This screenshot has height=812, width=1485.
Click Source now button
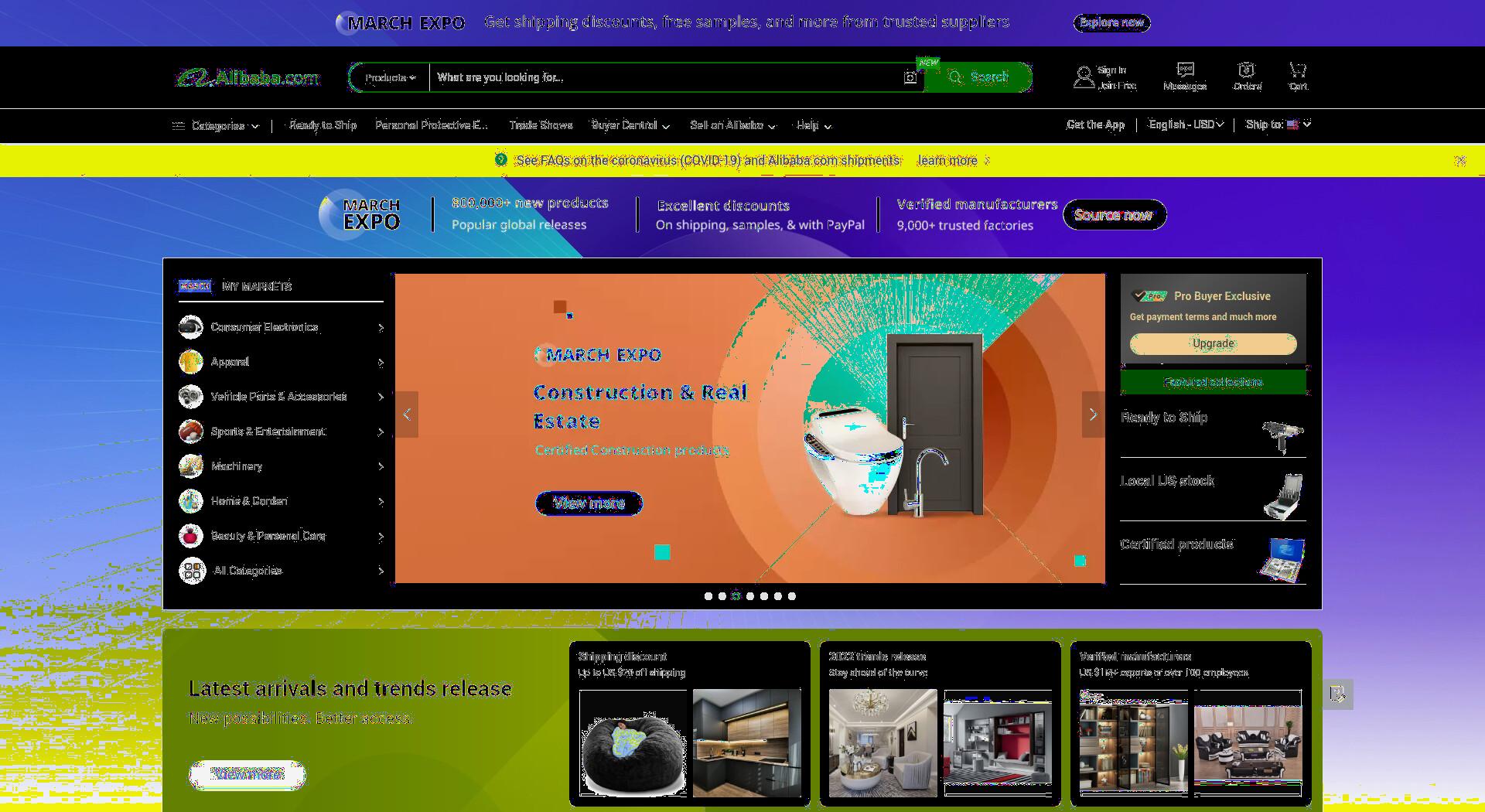tap(1115, 215)
